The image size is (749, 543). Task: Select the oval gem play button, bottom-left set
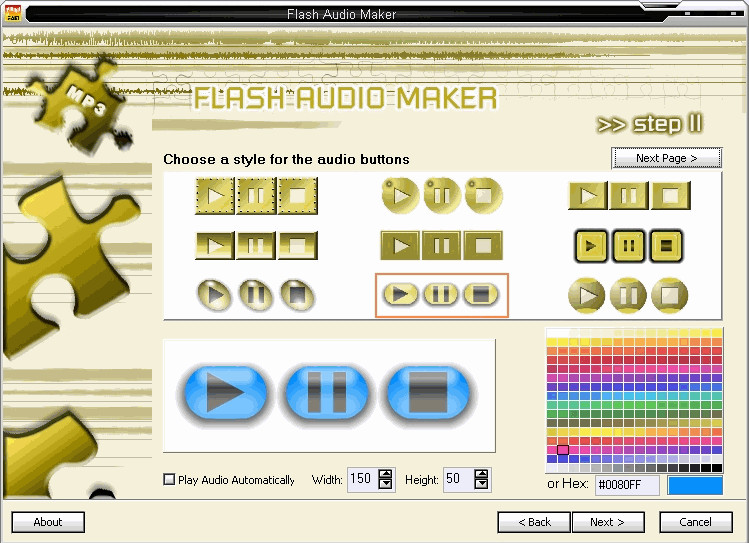pos(215,295)
